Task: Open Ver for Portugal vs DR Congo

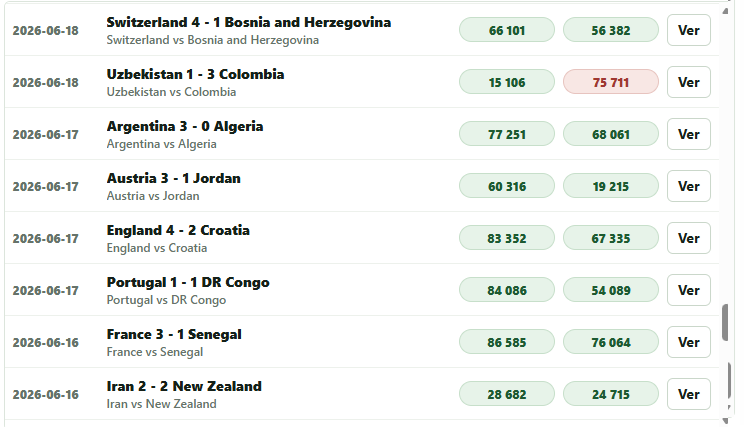Action: point(688,290)
